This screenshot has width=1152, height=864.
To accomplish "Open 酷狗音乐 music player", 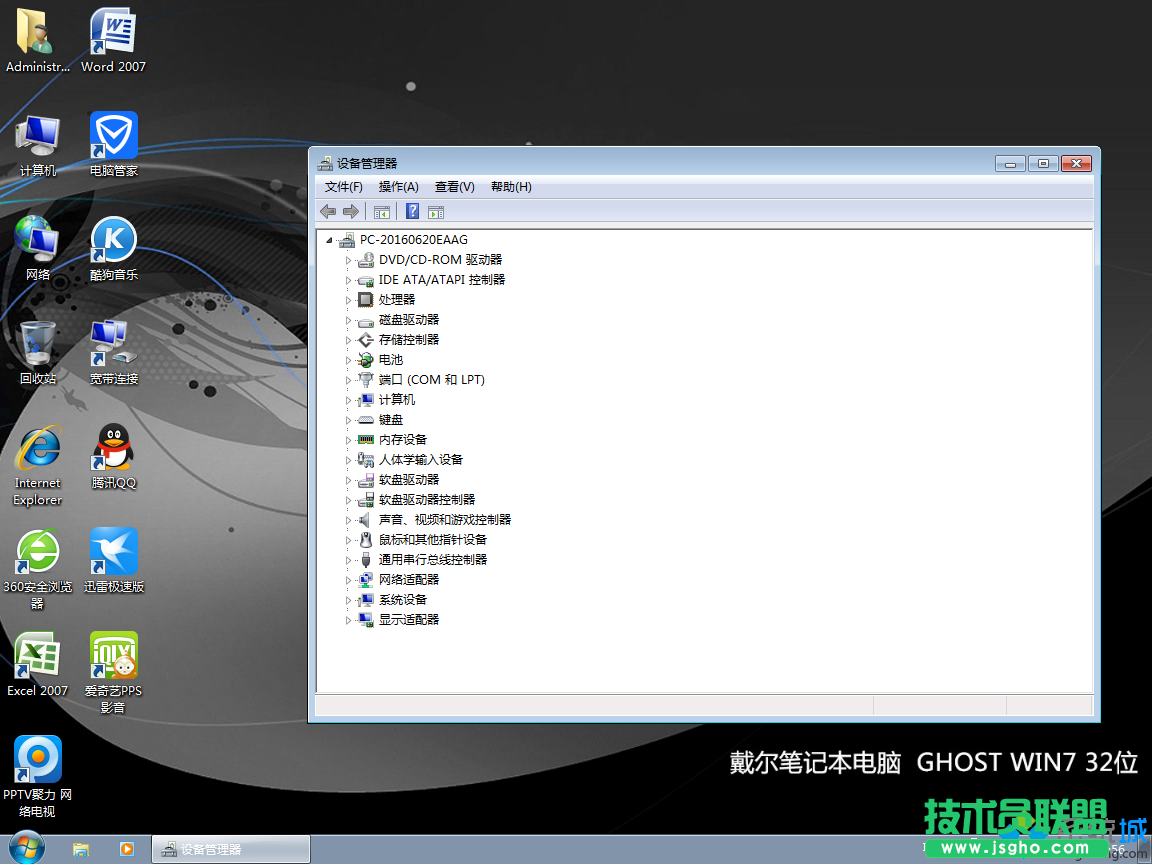I will 112,240.
